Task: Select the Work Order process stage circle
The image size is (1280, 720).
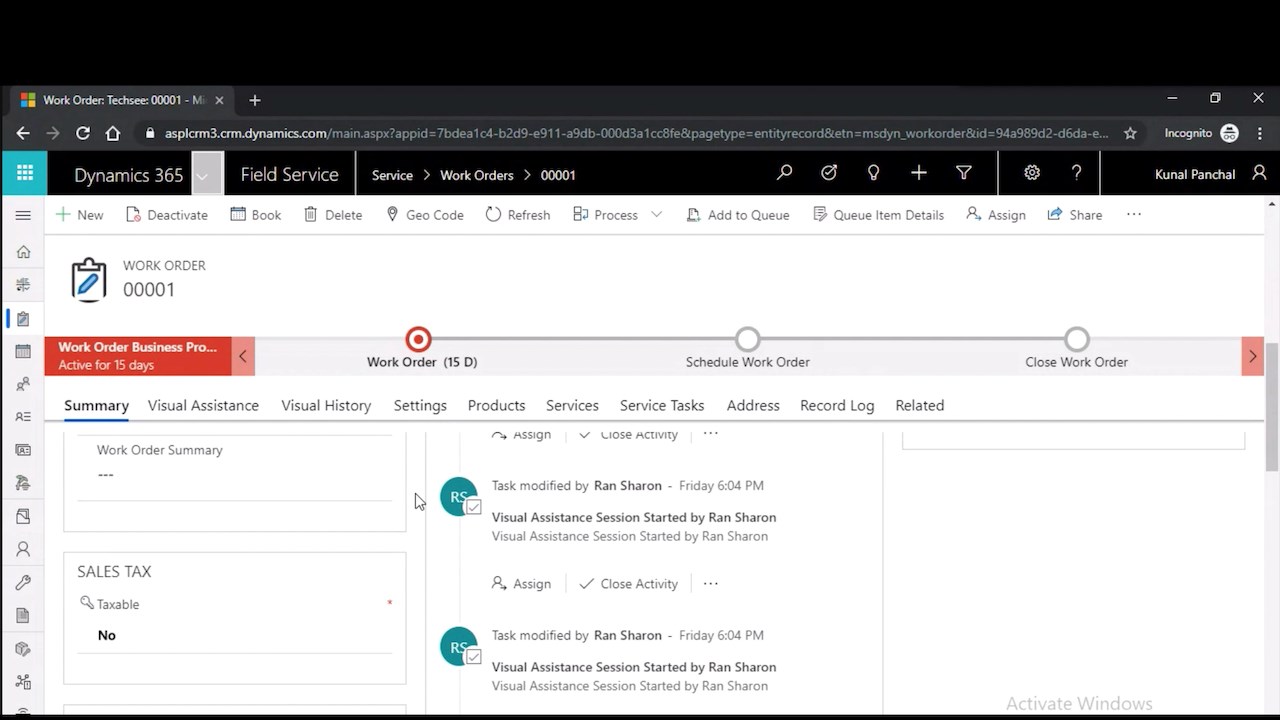Action: [x=419, y=340]
